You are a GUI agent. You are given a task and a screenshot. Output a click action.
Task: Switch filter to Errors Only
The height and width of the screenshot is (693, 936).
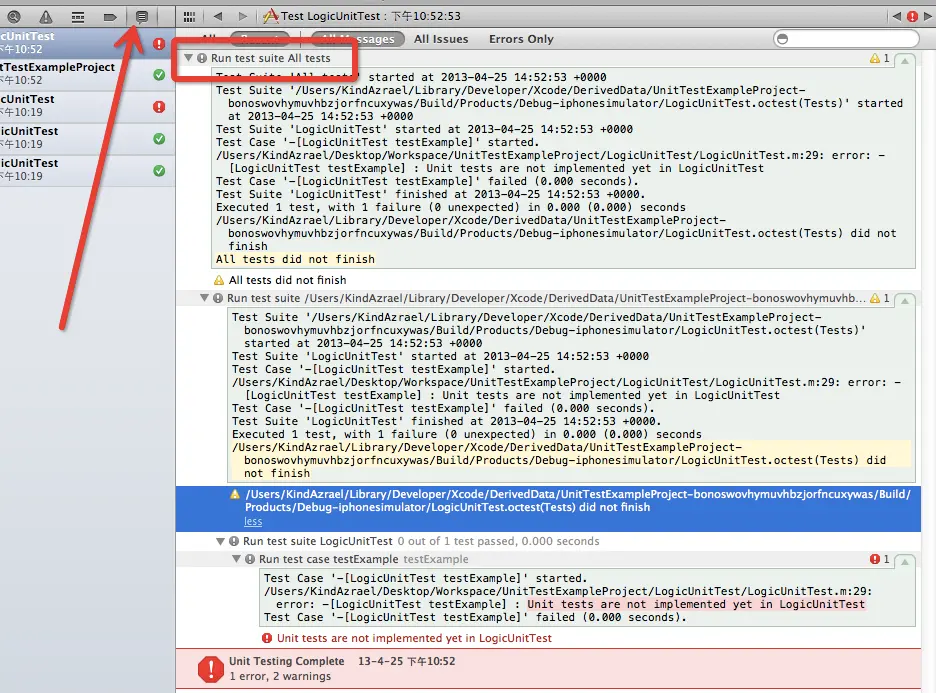point(521,39)
